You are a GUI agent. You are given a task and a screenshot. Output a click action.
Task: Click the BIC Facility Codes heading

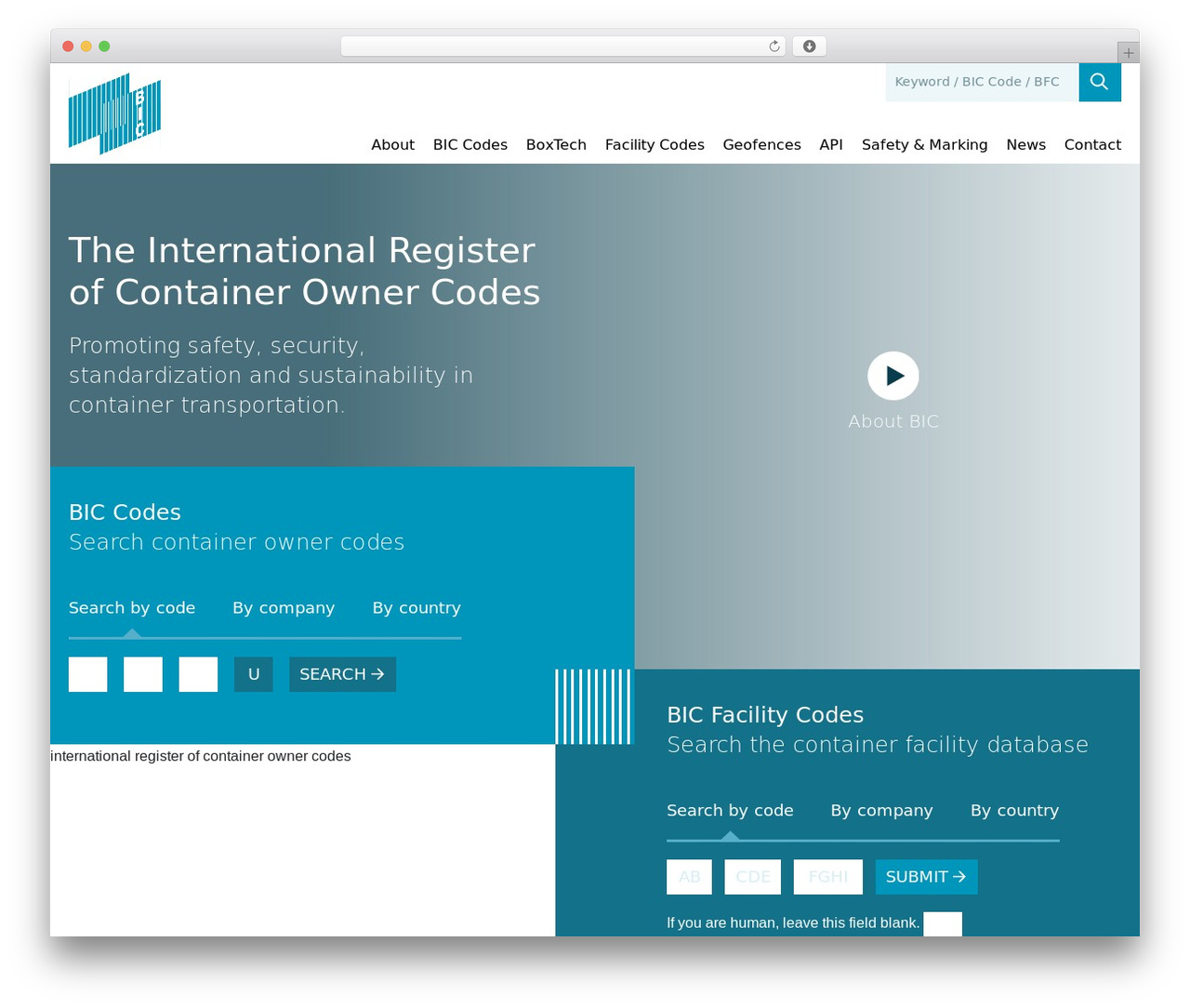tap(765, 715)
